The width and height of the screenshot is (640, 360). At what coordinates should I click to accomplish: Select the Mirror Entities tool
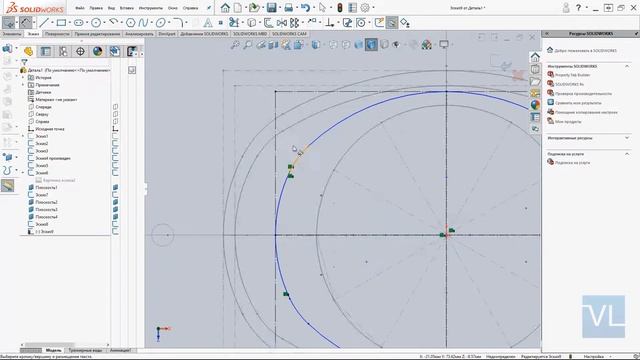click(x=282, y=23)
